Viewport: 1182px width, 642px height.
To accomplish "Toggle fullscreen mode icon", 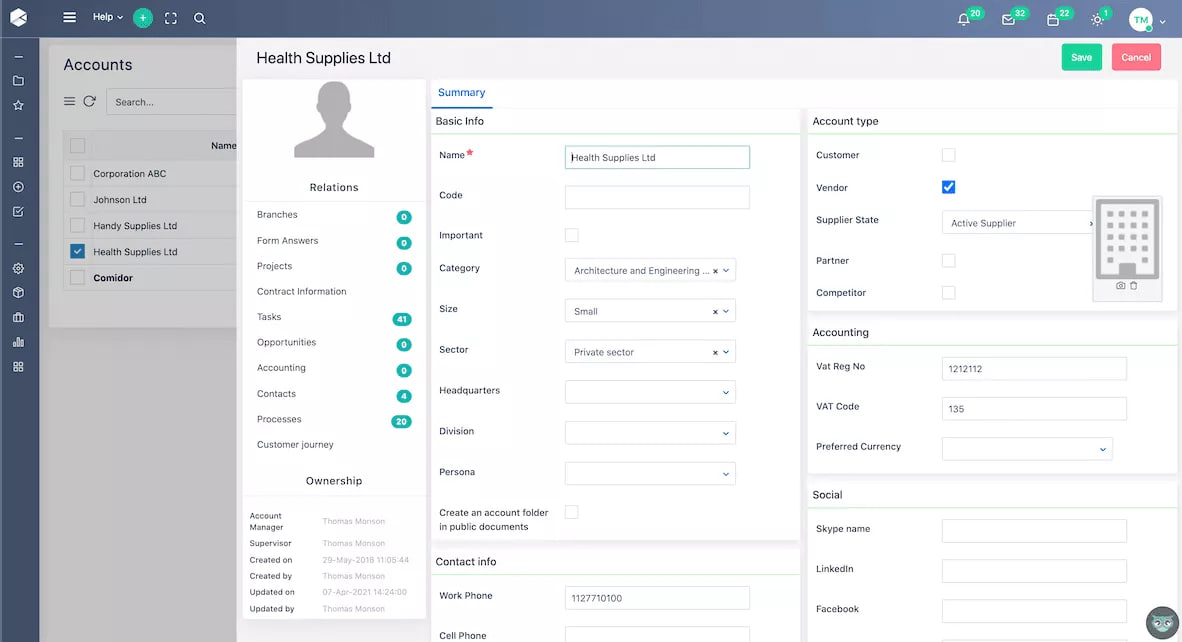I will [171, 18].
